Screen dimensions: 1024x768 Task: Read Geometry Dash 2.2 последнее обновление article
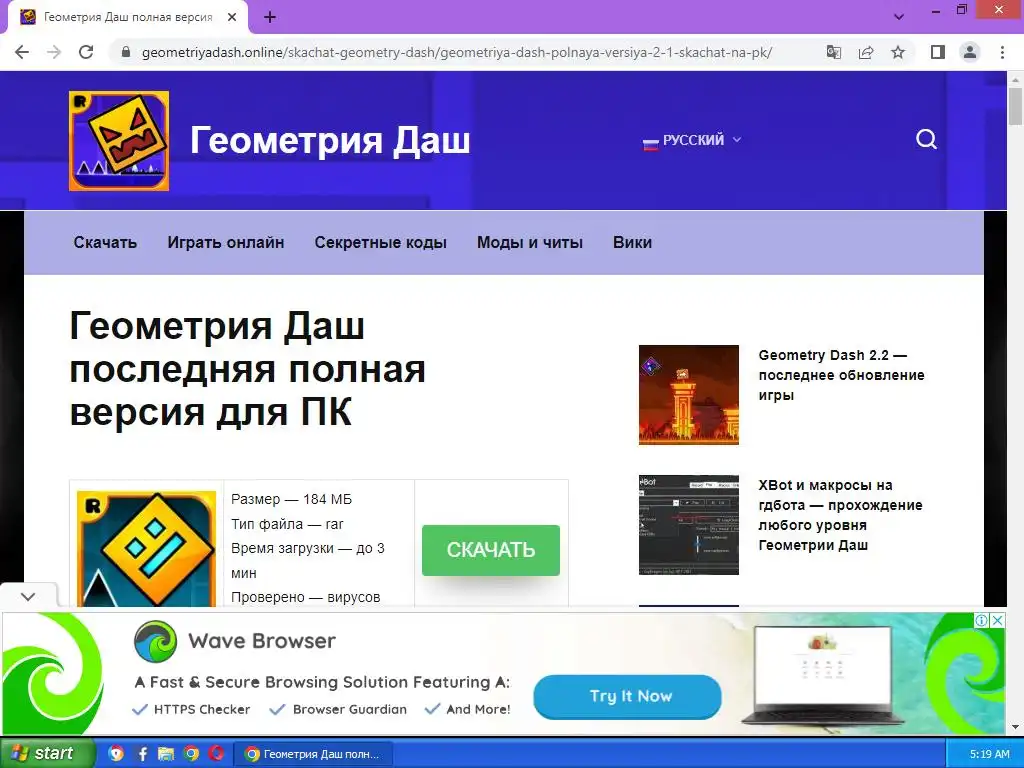click(841, 375)
